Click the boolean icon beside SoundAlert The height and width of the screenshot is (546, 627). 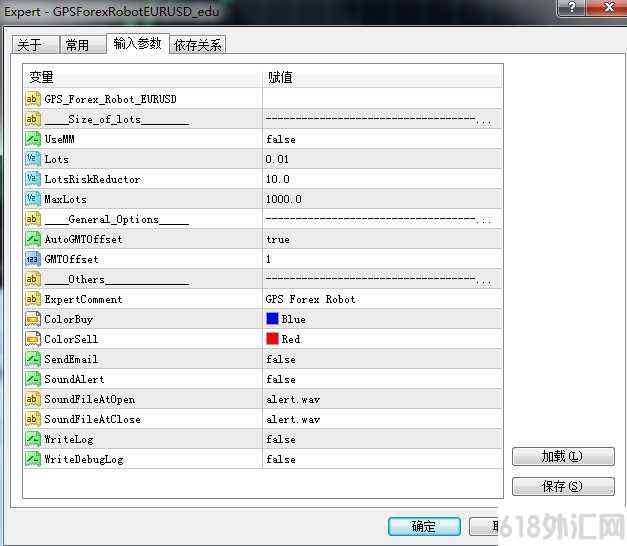coord(32,379)
